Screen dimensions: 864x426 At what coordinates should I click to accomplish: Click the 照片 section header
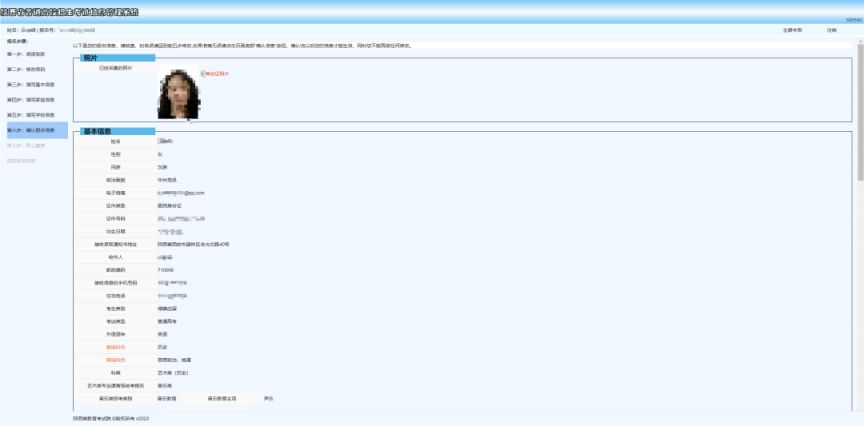coord(90,58)
